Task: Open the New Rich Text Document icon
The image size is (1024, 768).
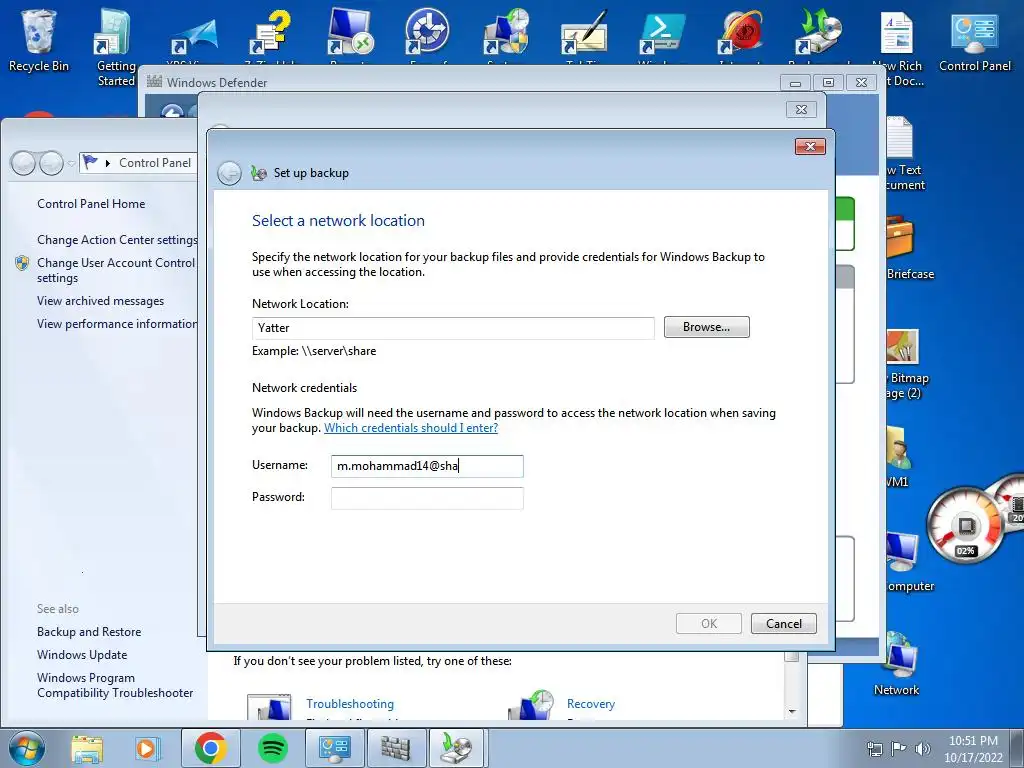Action: (x=897, y=46)
